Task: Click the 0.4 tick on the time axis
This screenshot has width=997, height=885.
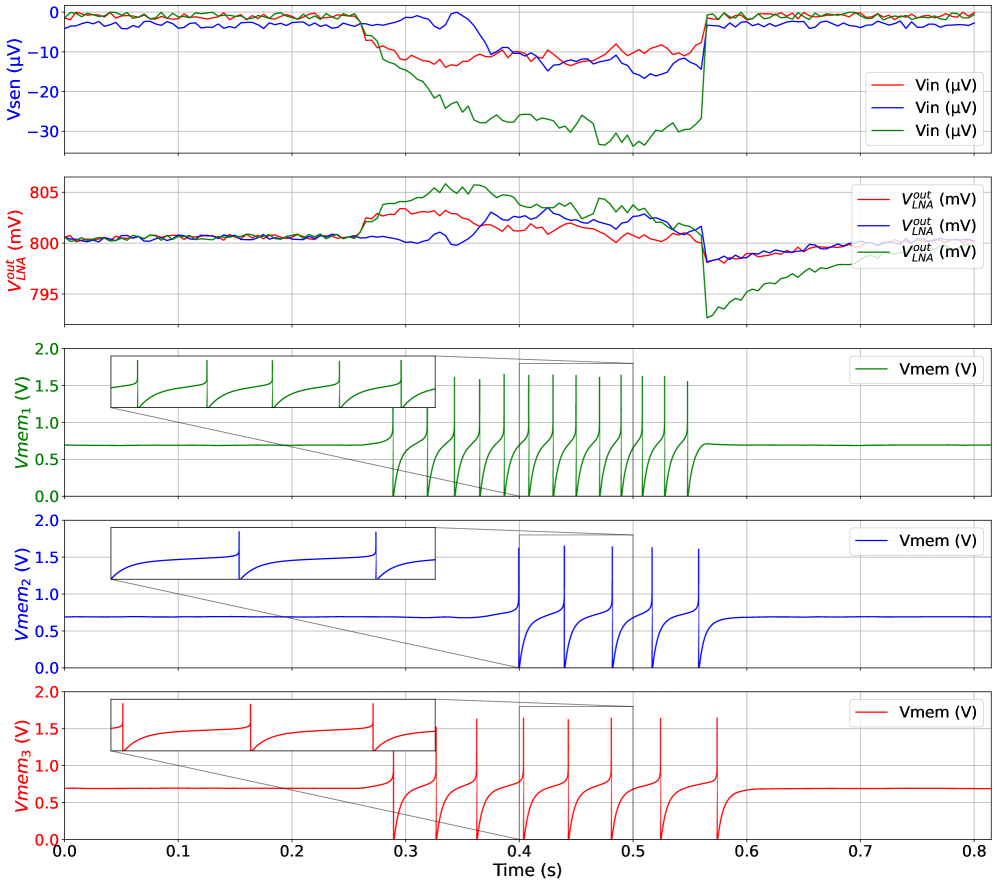Action: coord(519,851)
